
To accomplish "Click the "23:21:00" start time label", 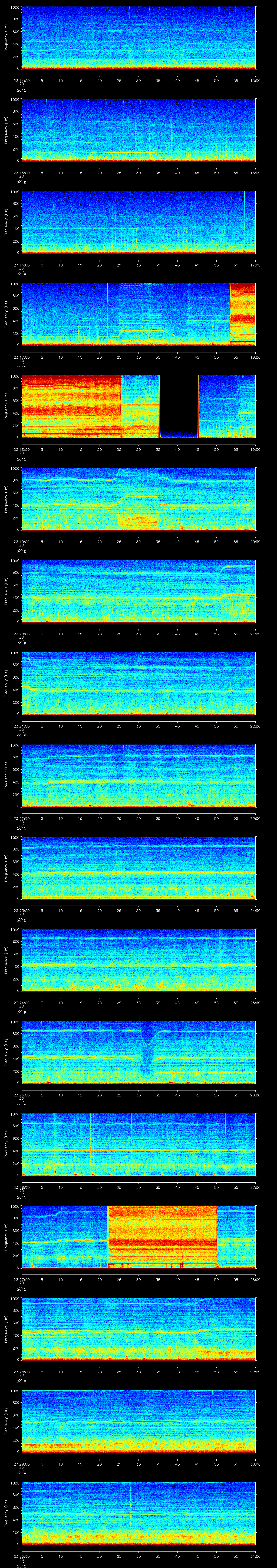I will pyautogui.click(x=21, y=726).
